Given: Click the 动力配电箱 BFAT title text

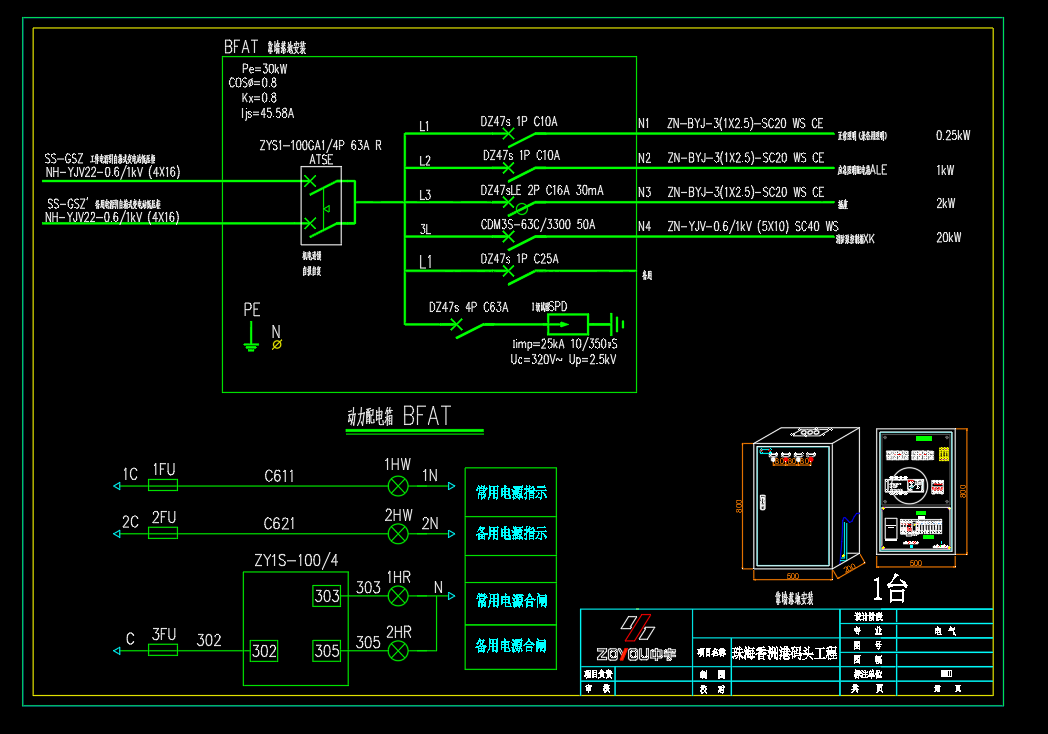Looking at the screenshot, I should coord(400,416).
